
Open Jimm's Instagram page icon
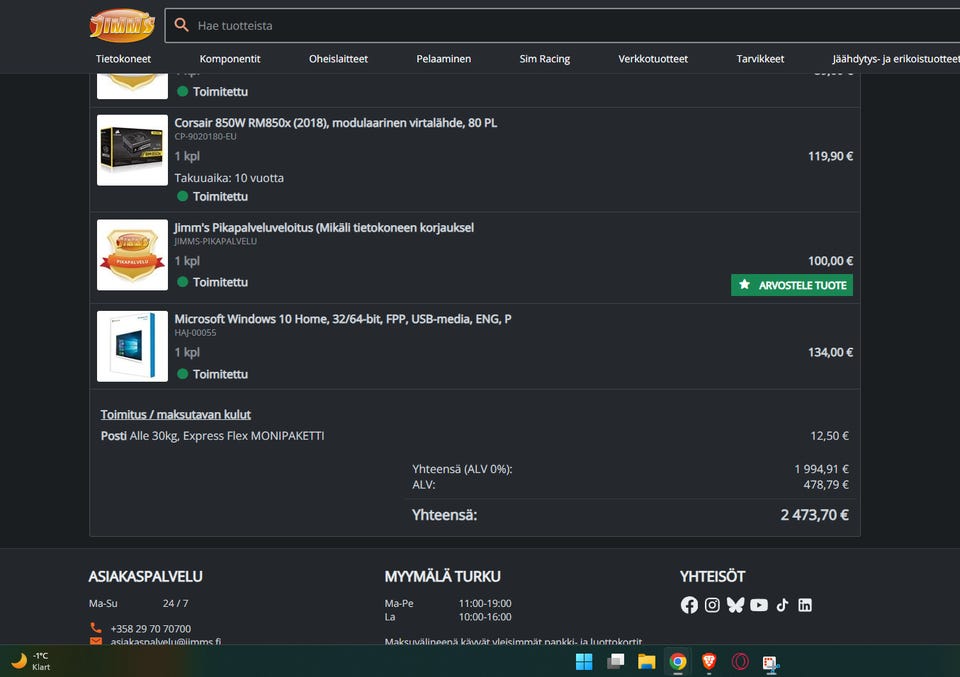pyautogui.click(x=712, y=605)
